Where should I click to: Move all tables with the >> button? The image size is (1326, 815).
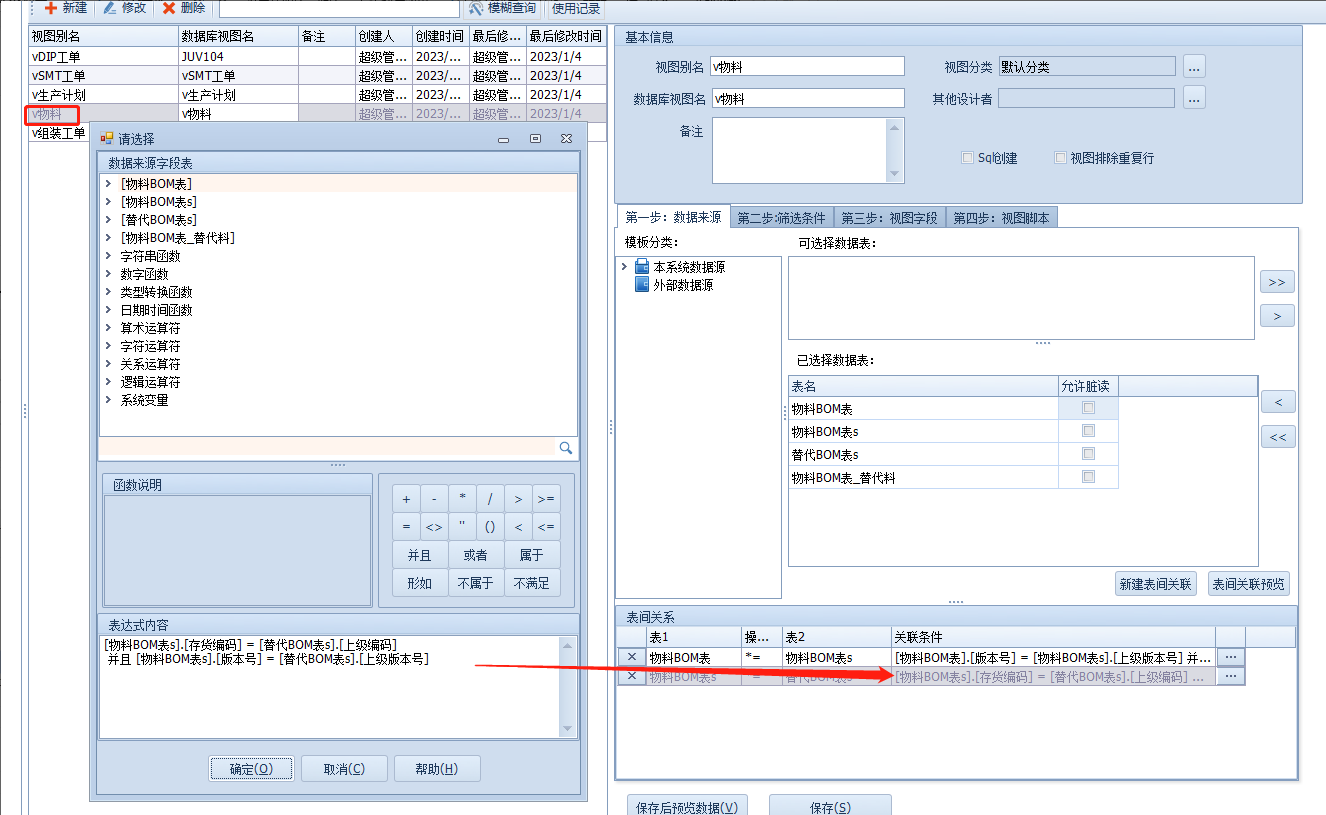[x=1276, y=283]
